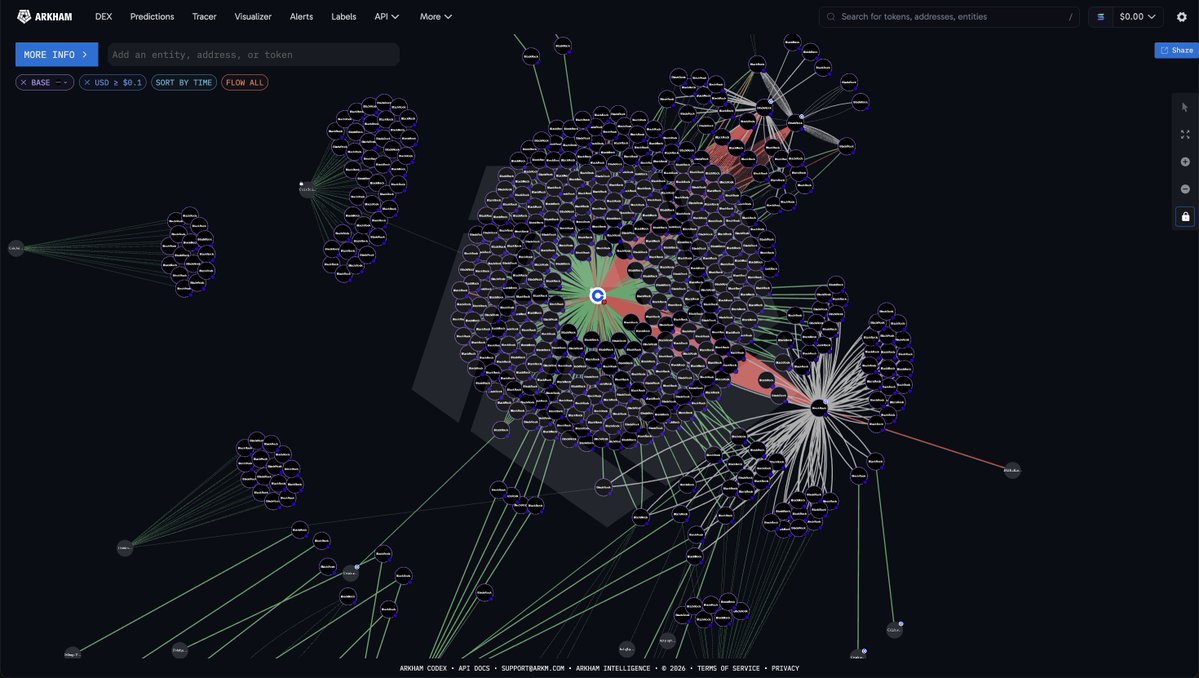1199x678 pixels.
Task: Switch to the Visualizer page
Action: 253,17
